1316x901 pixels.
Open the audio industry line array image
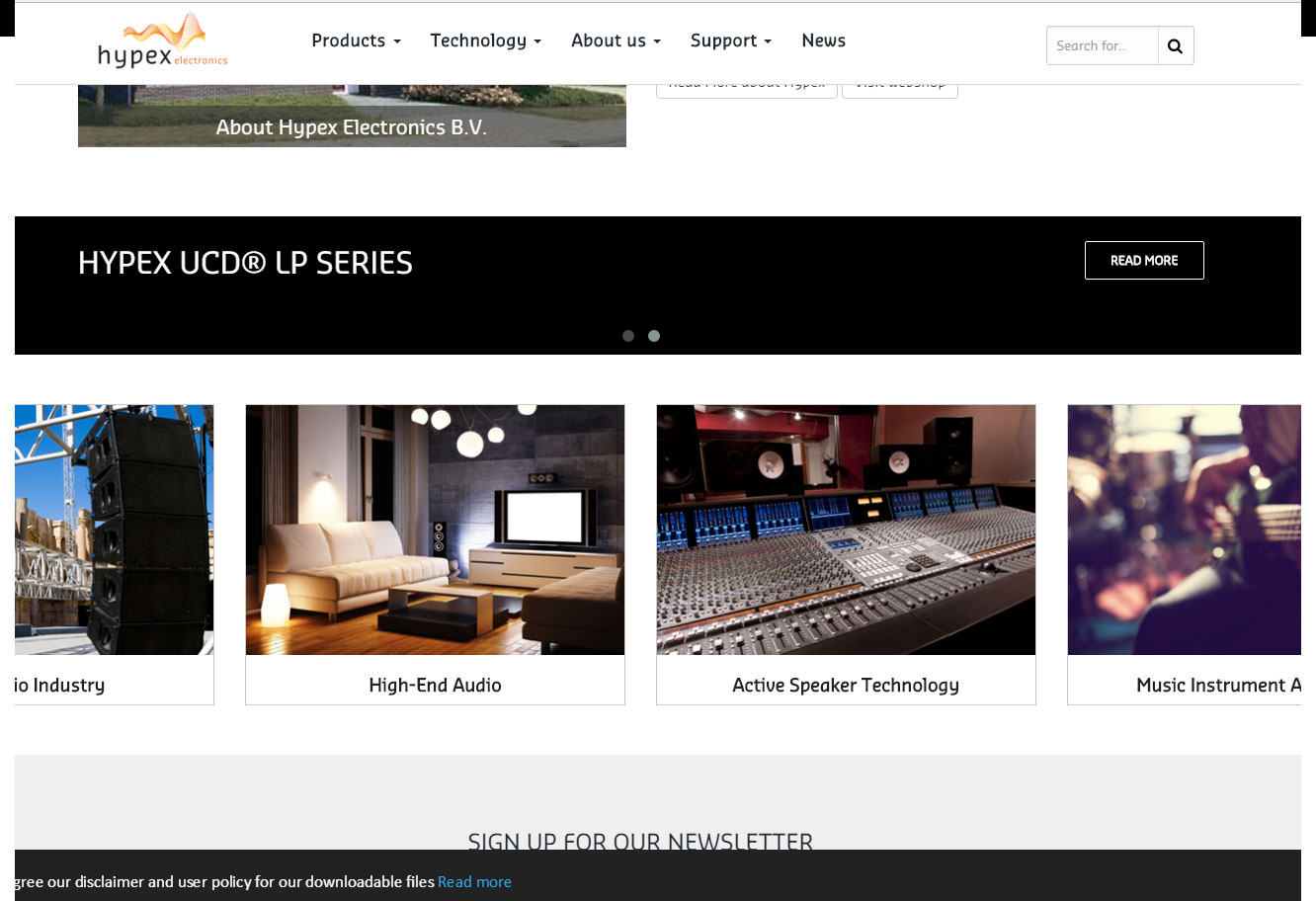pyautogui.click(x=114, y=530)
